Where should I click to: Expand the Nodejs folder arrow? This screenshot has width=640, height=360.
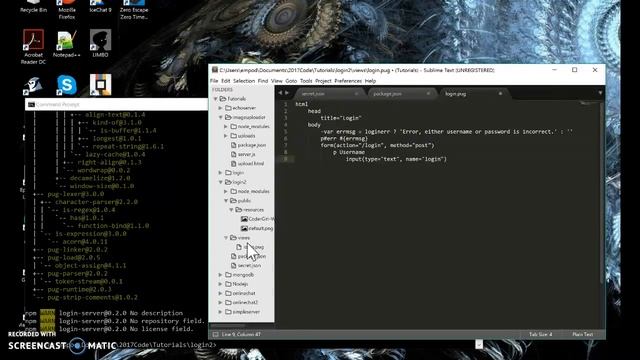coord(221,284)
